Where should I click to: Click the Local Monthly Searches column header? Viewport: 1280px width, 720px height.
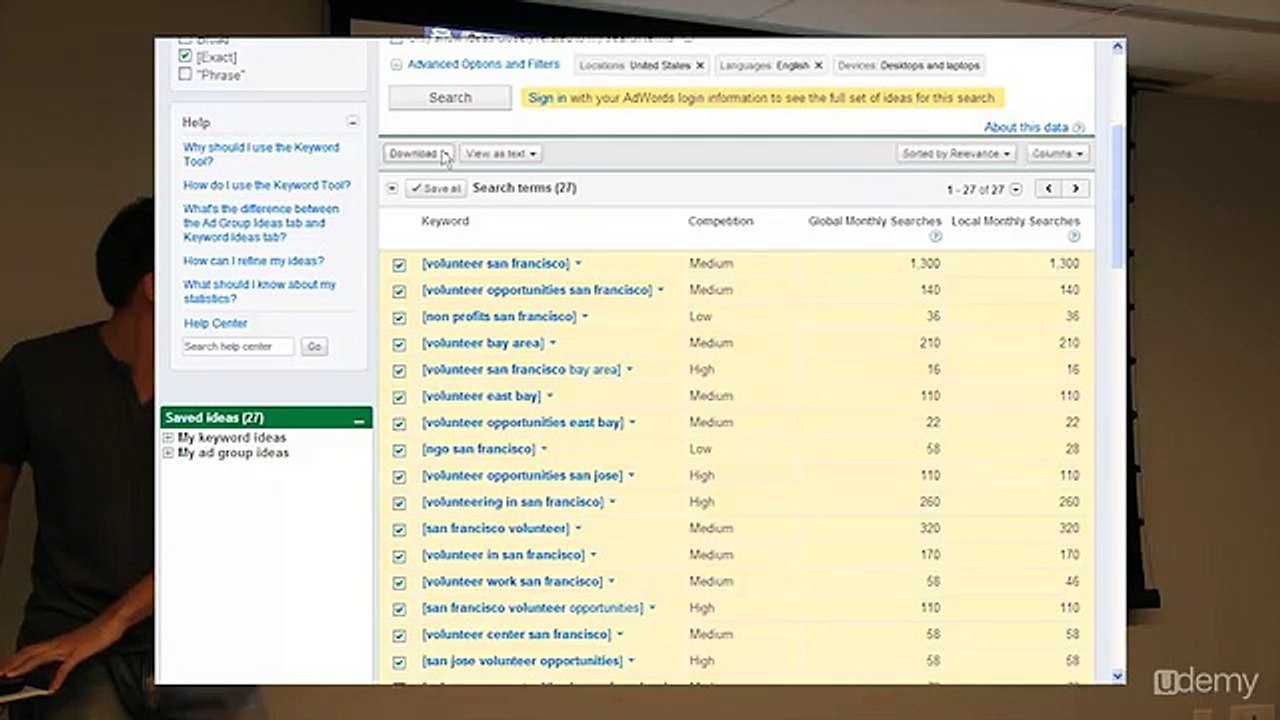point(1016,221)
